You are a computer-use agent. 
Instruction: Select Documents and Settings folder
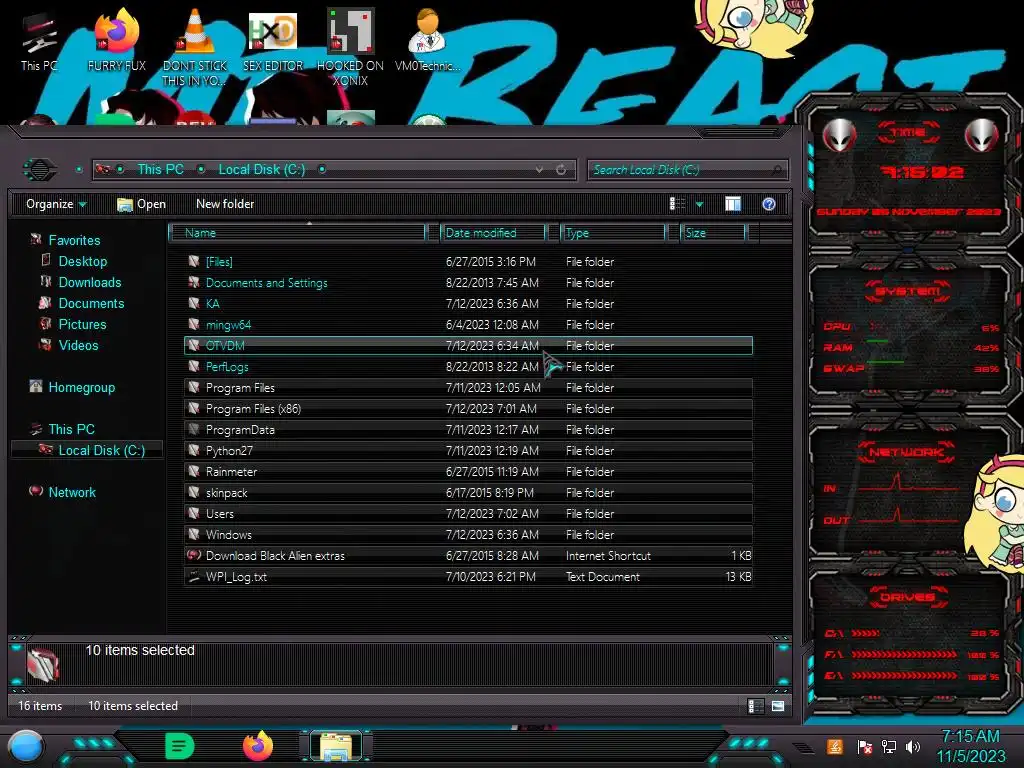468,283
